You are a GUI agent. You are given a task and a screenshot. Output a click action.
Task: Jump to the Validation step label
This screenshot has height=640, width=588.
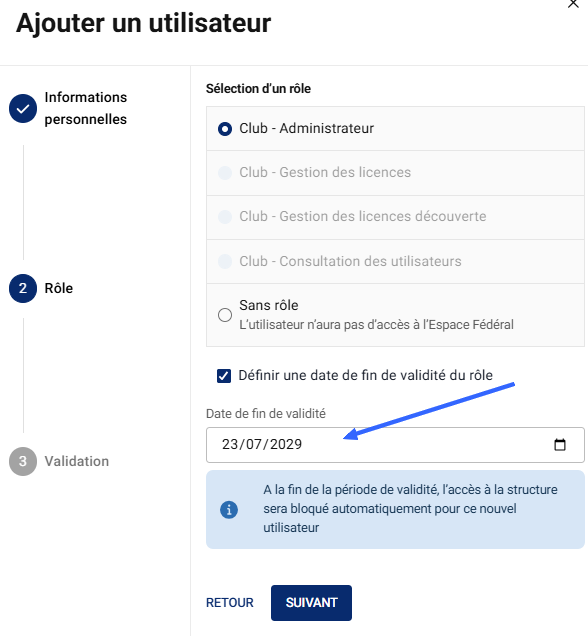[x=77, y=461]
